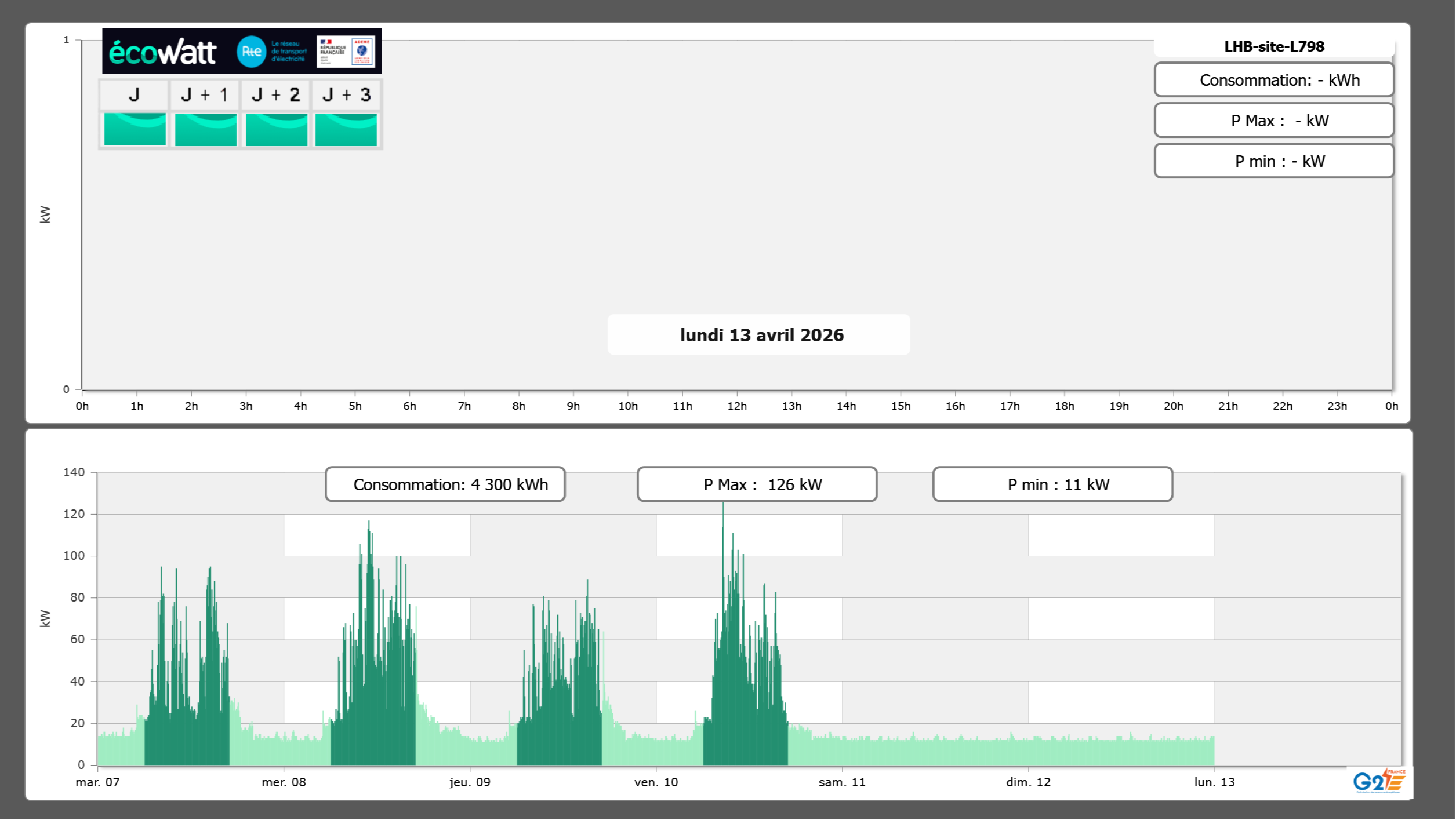The height and width of the screenshot is (820, 1456).
Task: Click the P Max : 126 kW box
Action: pyautogui.click(x=757, y=484)
